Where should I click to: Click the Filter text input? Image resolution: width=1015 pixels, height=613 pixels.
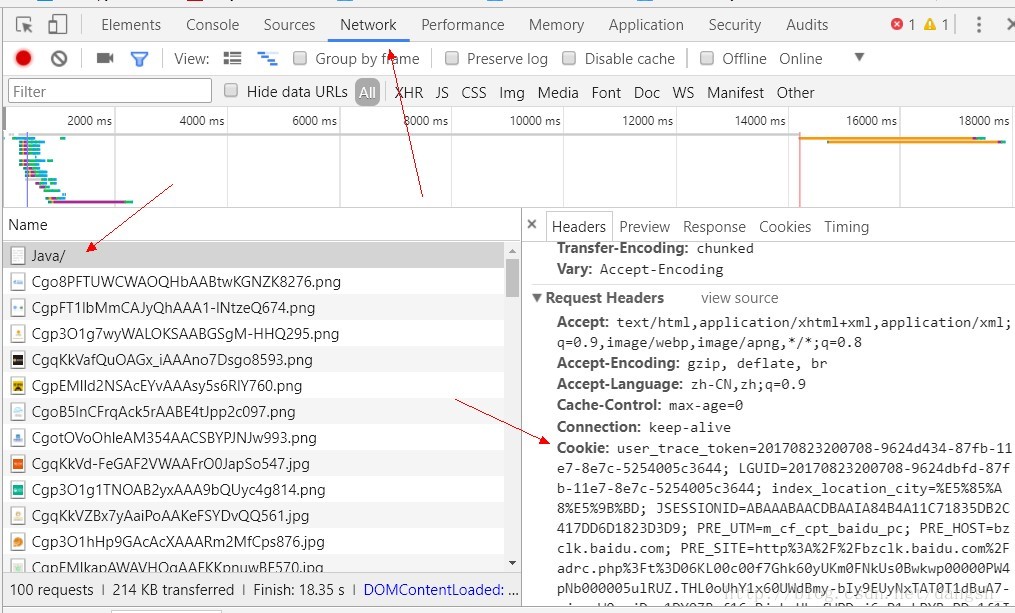pyautogui.click(x=110, y=91)
